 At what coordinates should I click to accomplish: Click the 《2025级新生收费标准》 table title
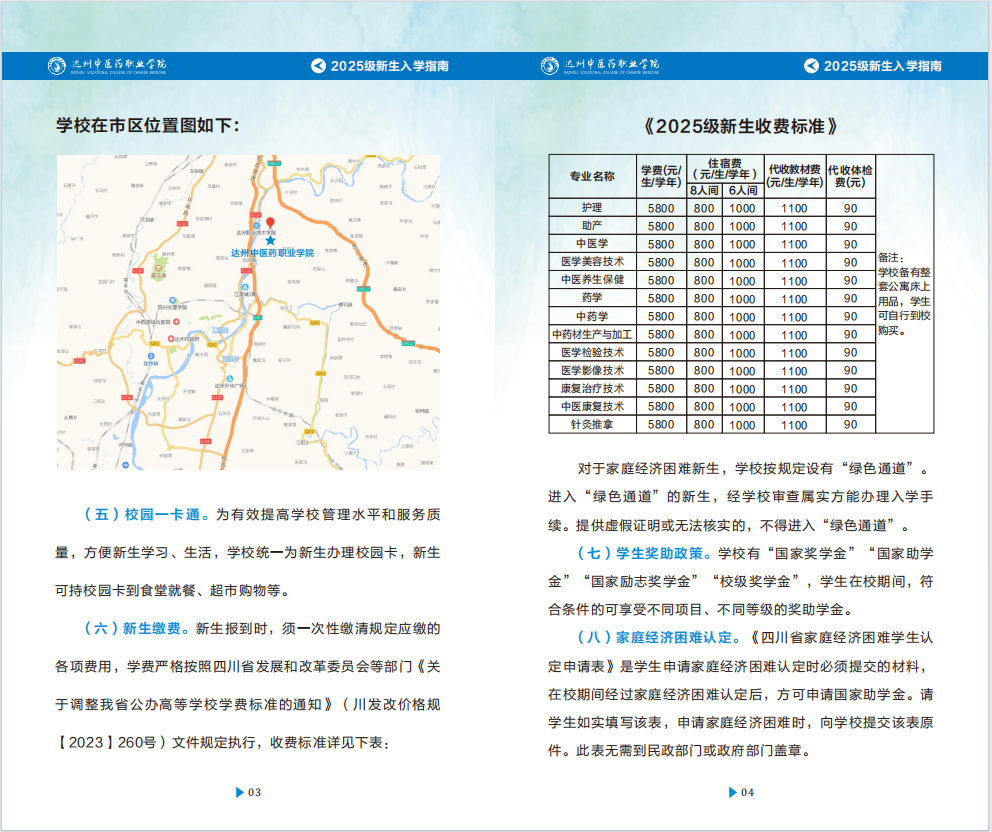740,127
